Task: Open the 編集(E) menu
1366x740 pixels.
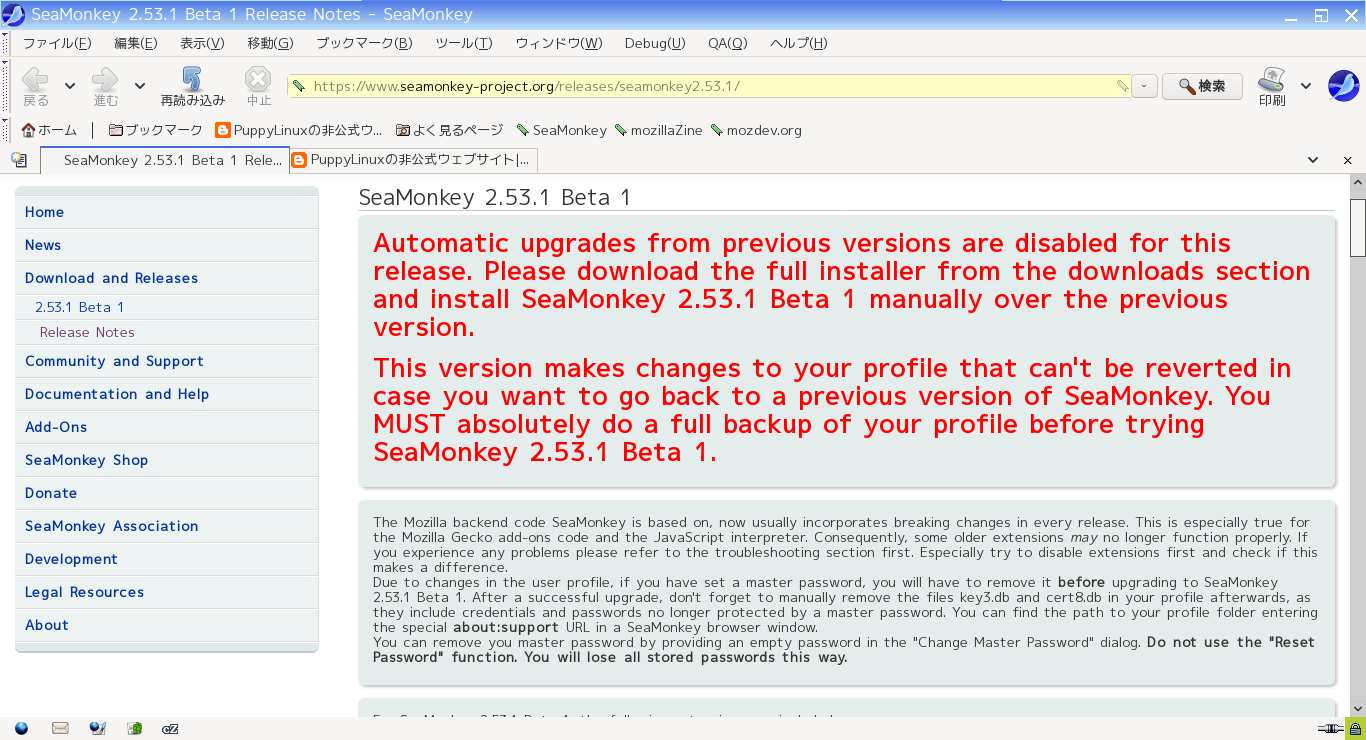Action: click(x=136, y=43)
